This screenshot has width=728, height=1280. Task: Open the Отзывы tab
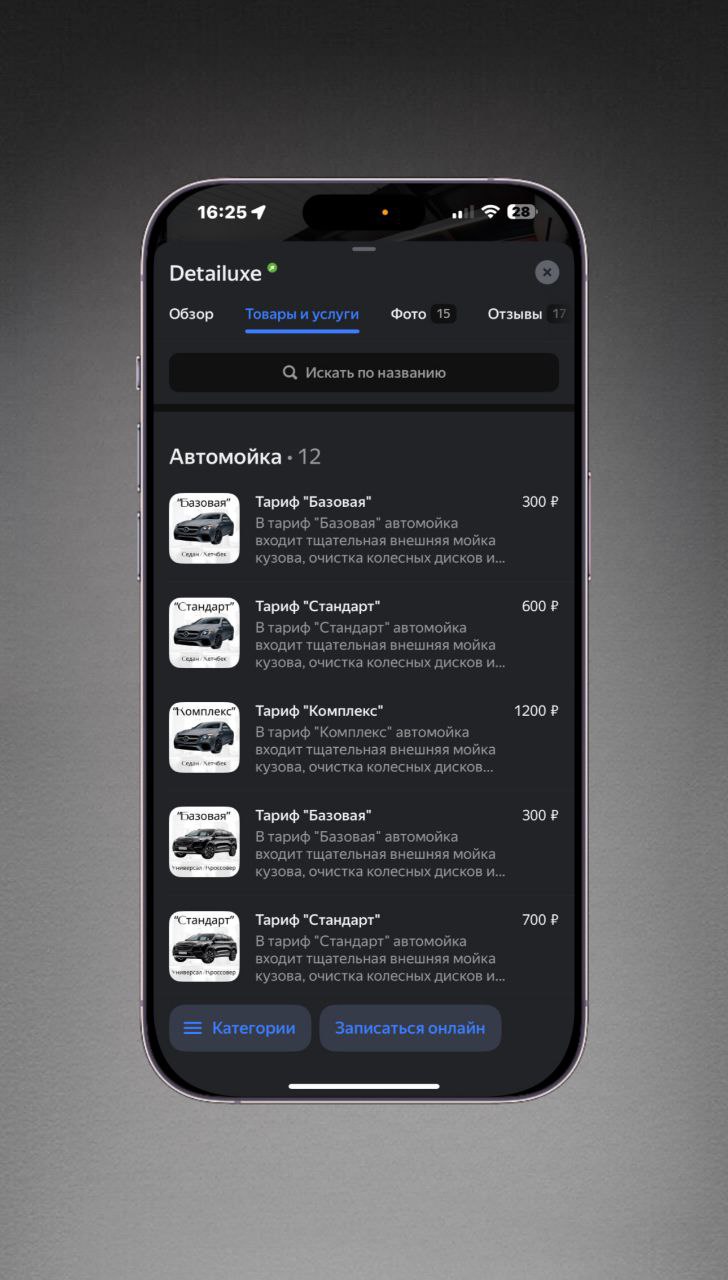pyautogui.click(x=515, y=314)
